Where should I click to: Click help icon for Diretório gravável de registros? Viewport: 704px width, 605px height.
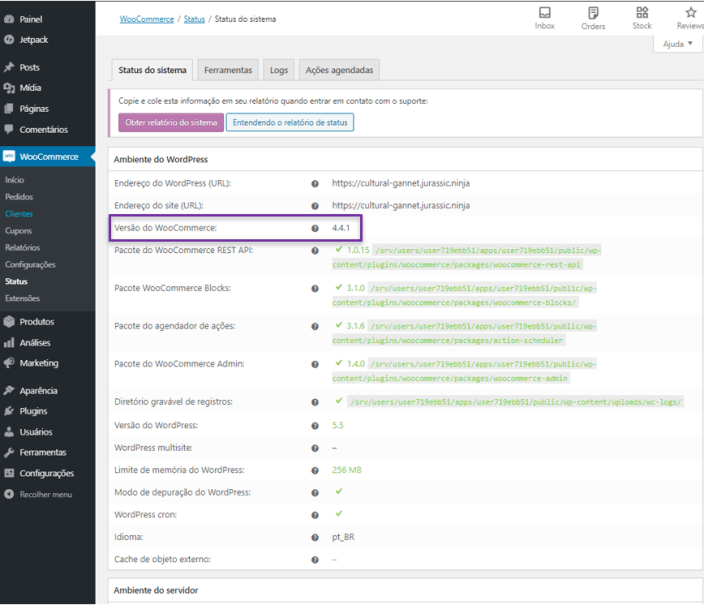tap(315, 402)
